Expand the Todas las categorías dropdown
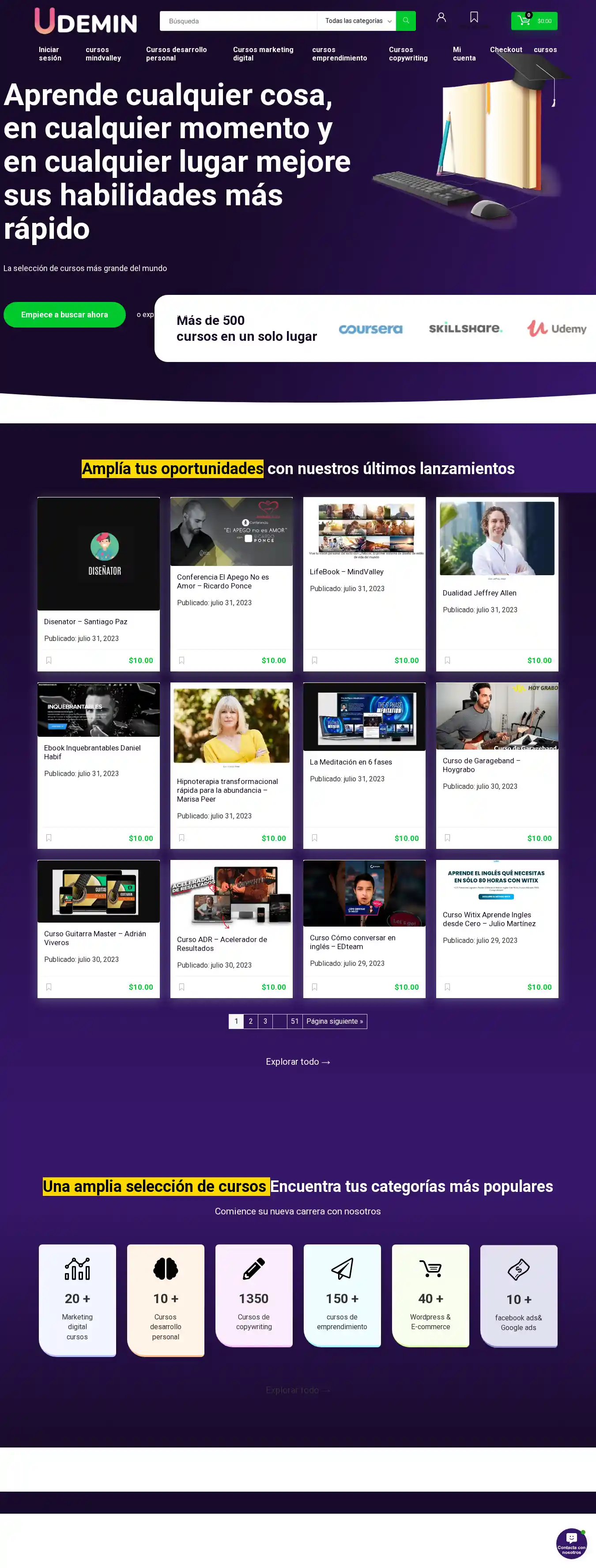 click(357, 21)
